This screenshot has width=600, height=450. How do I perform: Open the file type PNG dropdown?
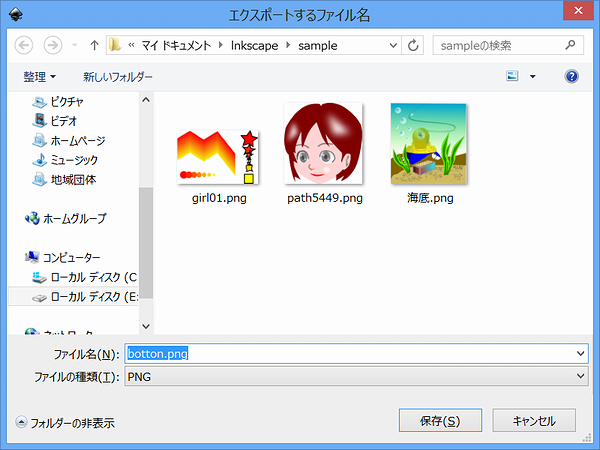point(580,376)
